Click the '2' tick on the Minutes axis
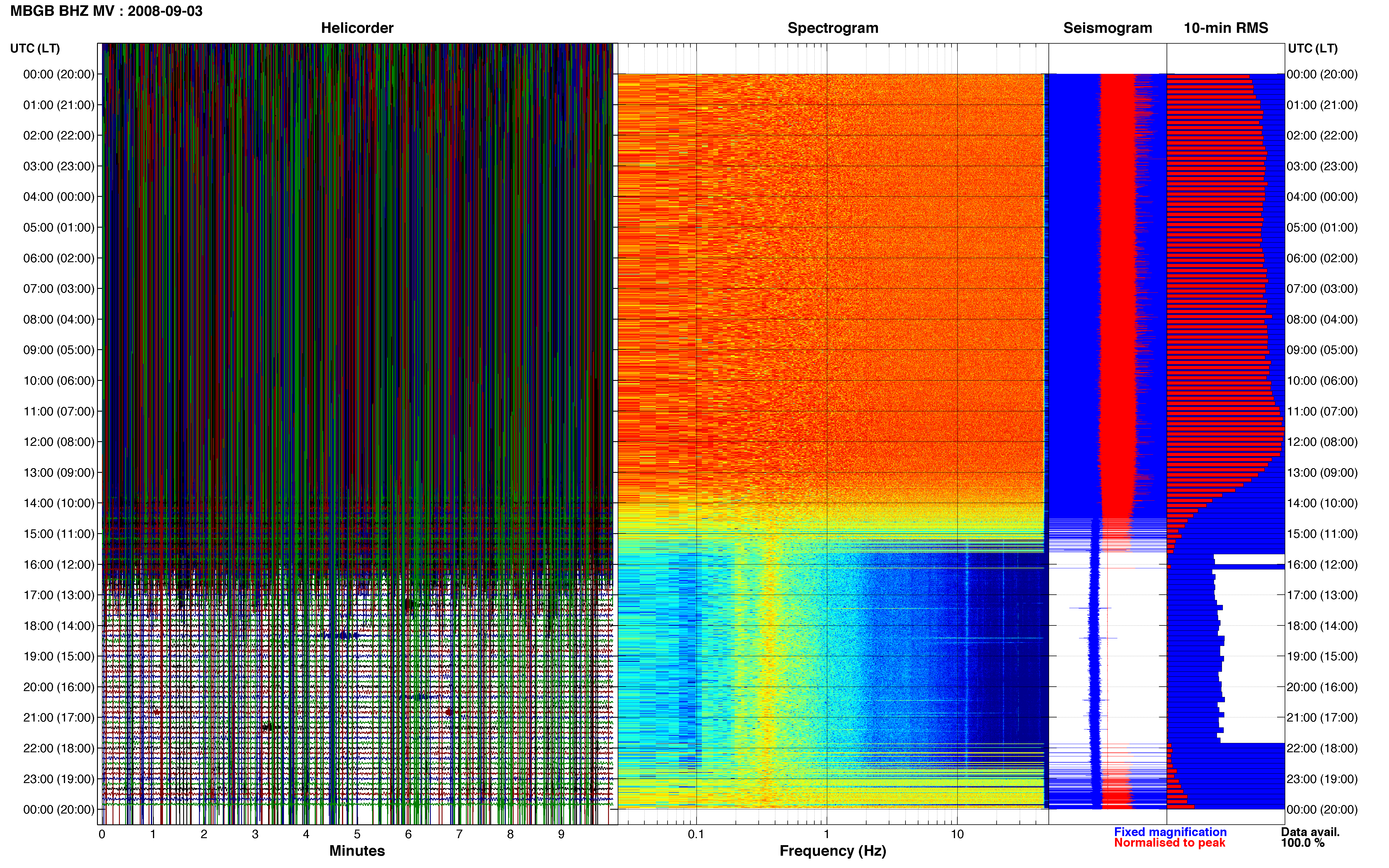1389x868 pixels. 204,835
